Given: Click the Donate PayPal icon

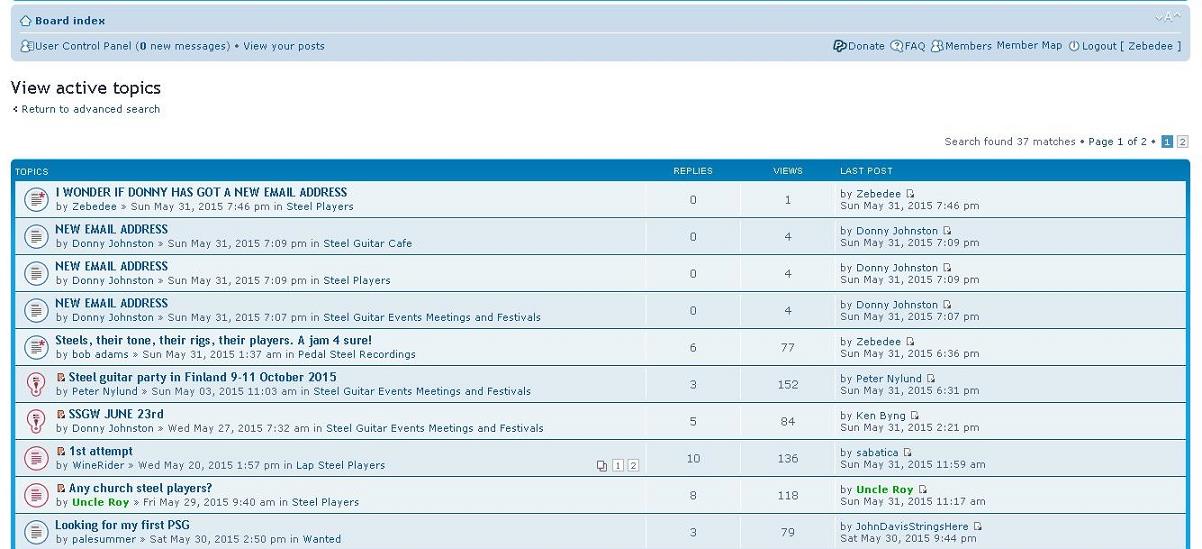Looking at the screenshot, I should point(840,46).
